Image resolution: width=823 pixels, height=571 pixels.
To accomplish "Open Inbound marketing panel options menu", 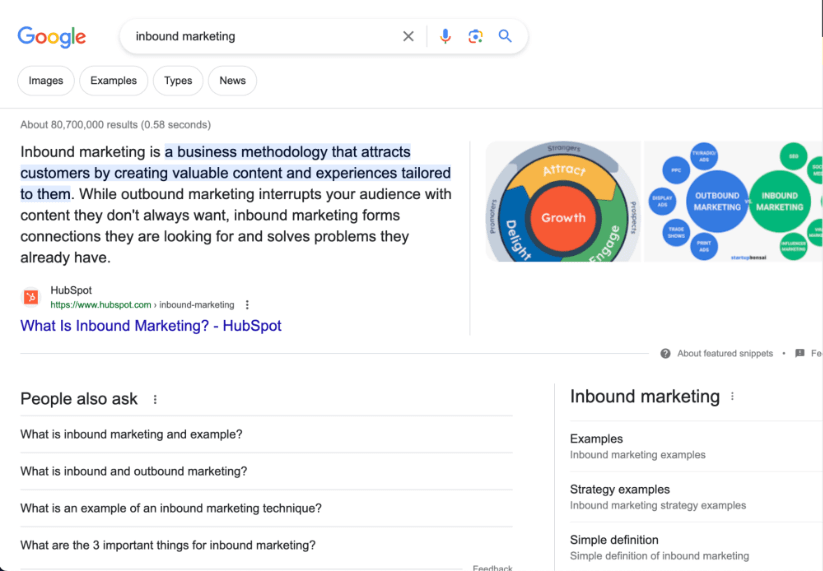I will point(732,397).
